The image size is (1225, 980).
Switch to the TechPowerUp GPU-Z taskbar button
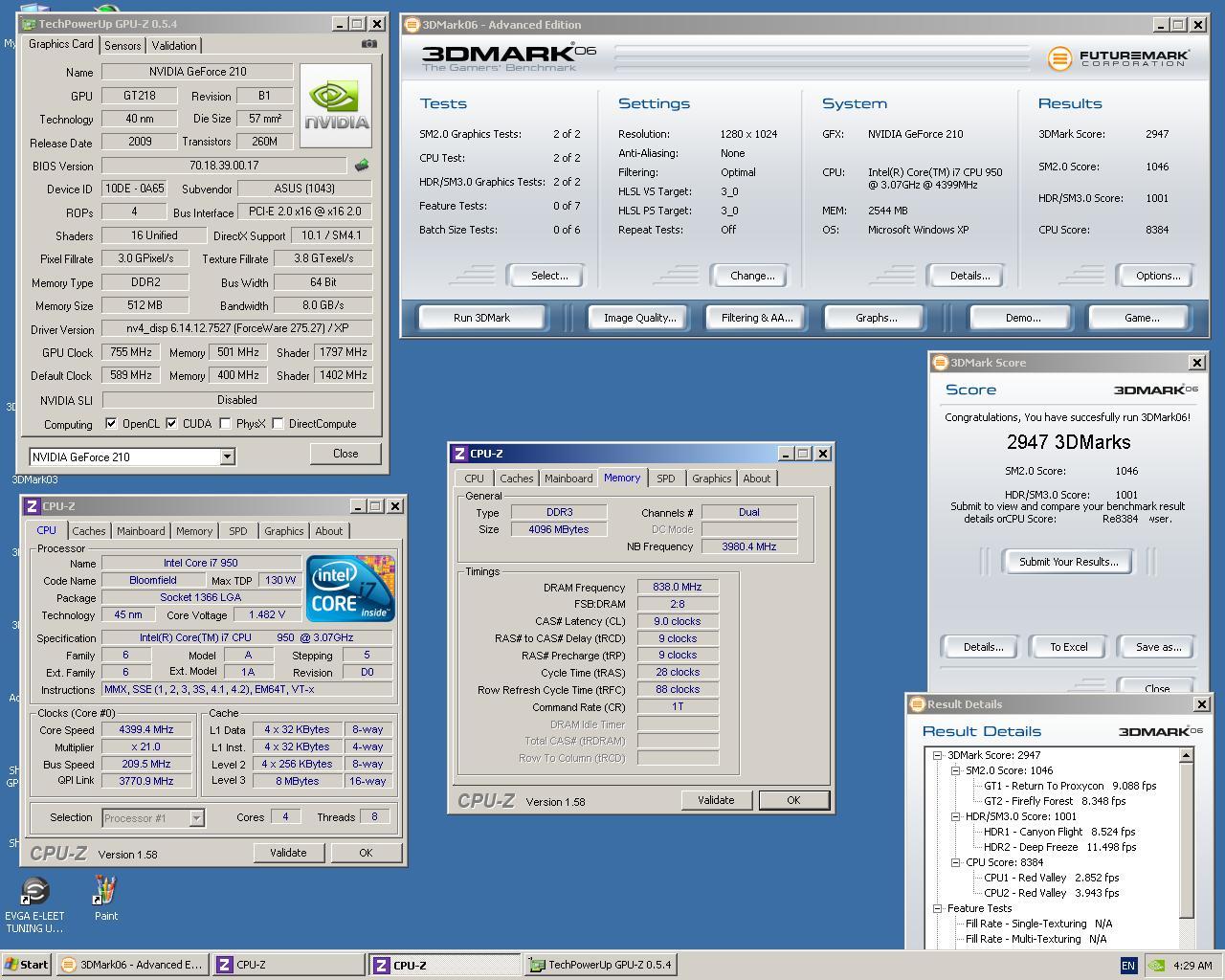pos(601,965)
